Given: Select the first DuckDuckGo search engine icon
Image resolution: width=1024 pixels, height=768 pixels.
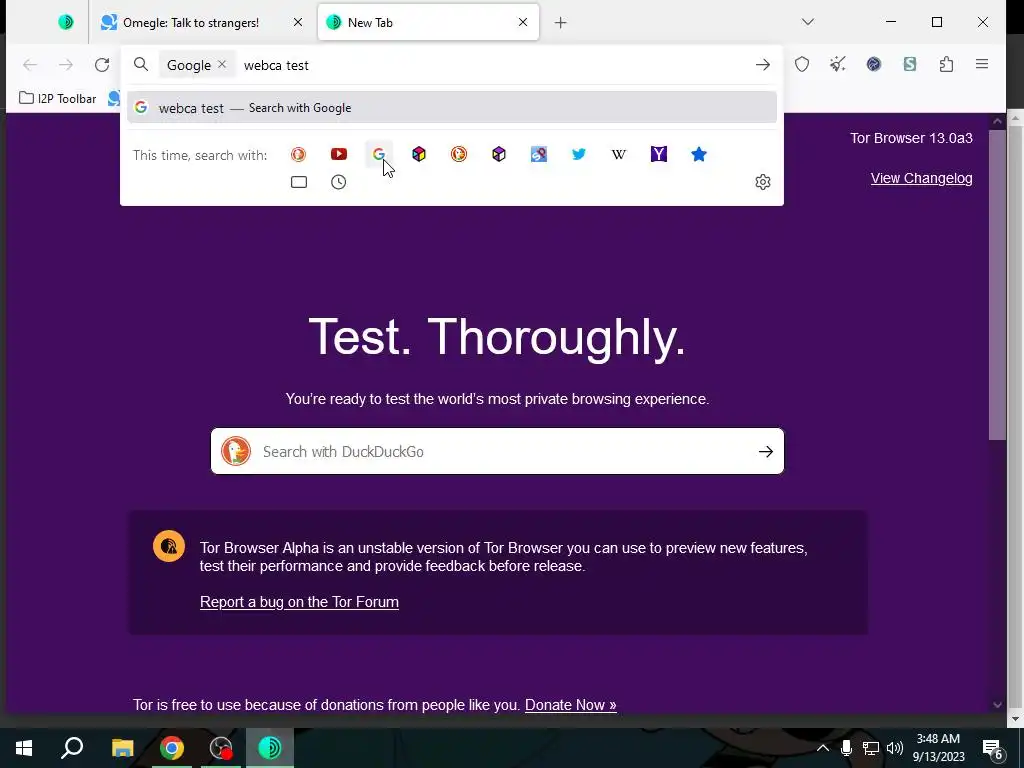Looking at the screenshot, I should 298,154.
